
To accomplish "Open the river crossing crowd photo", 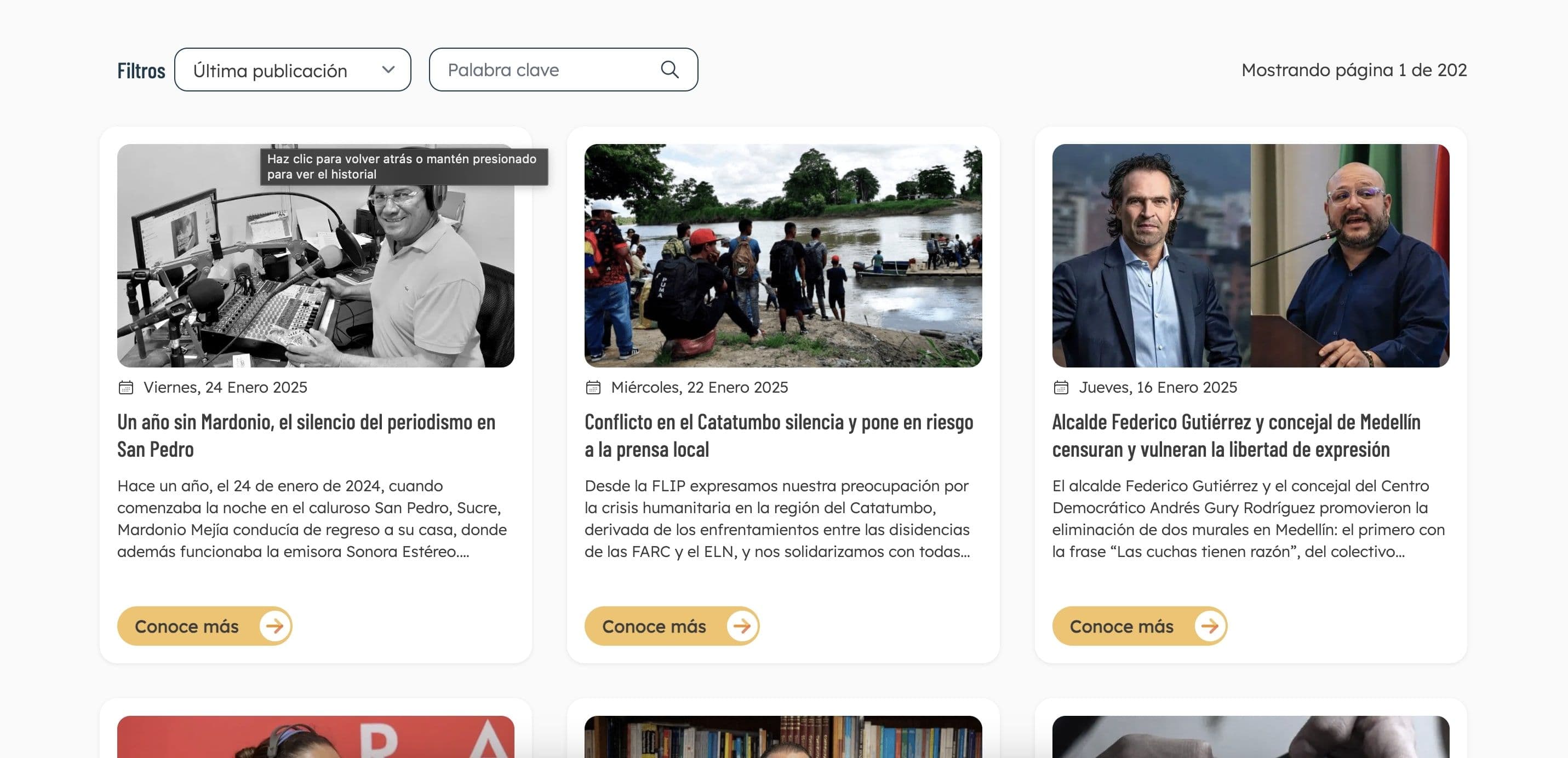I will [x=783, y=256].
